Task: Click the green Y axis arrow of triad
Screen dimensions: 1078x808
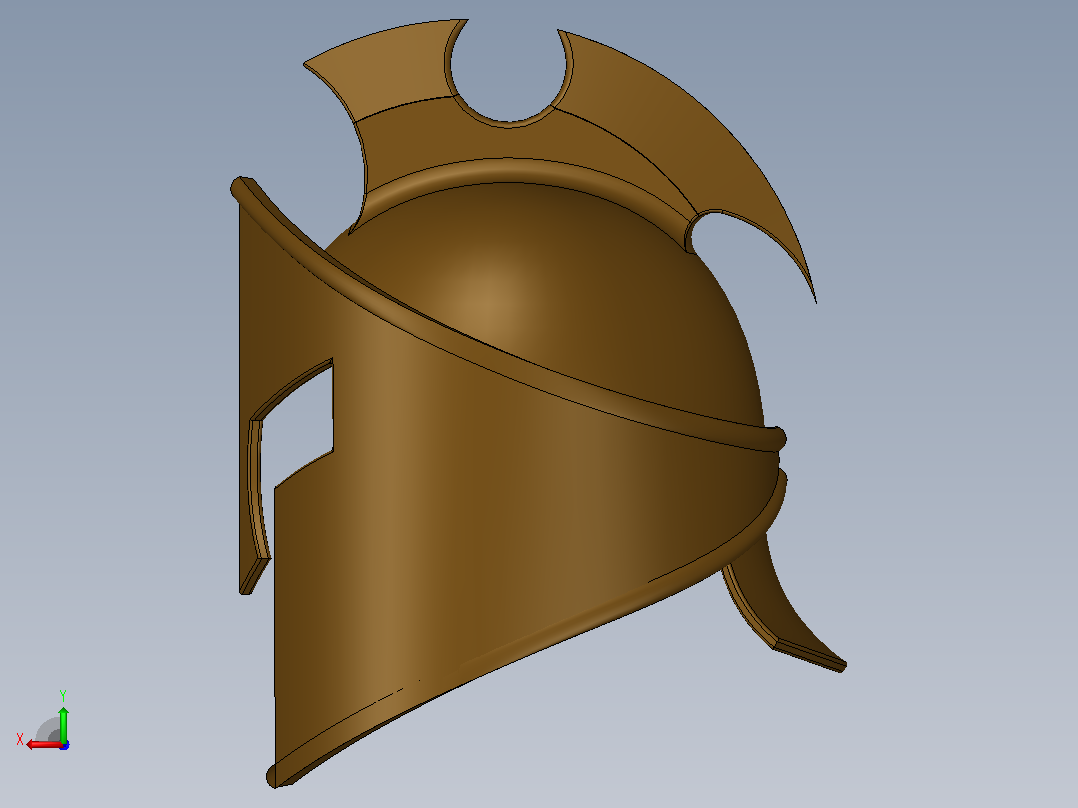Action: click(x=63, y=723)
